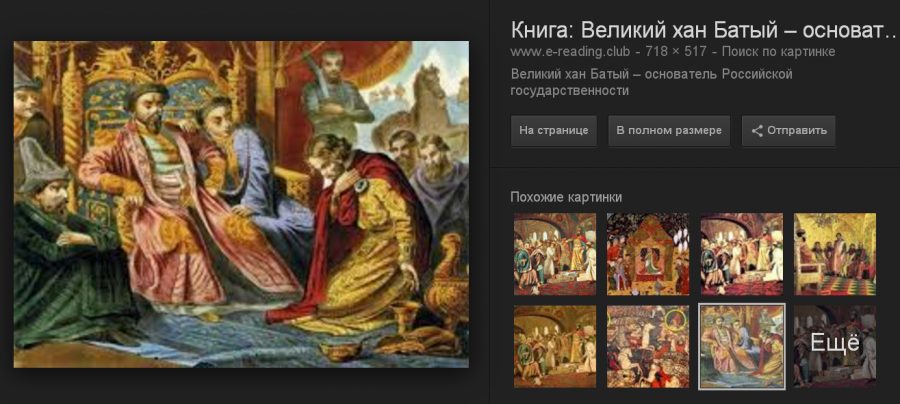Open the www.e-reading.club source link
900x404 pixels.
[x=570, y=52]
